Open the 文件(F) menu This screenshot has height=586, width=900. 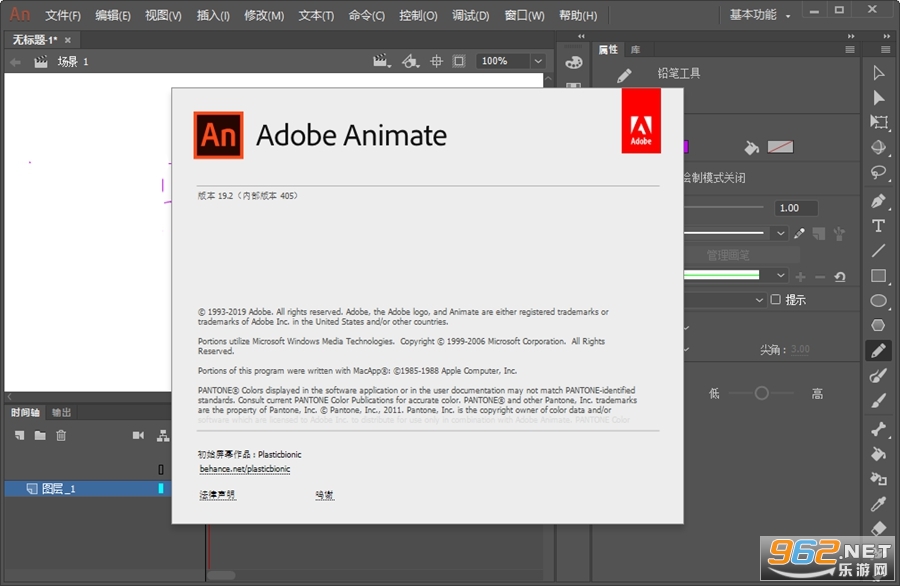63,15
